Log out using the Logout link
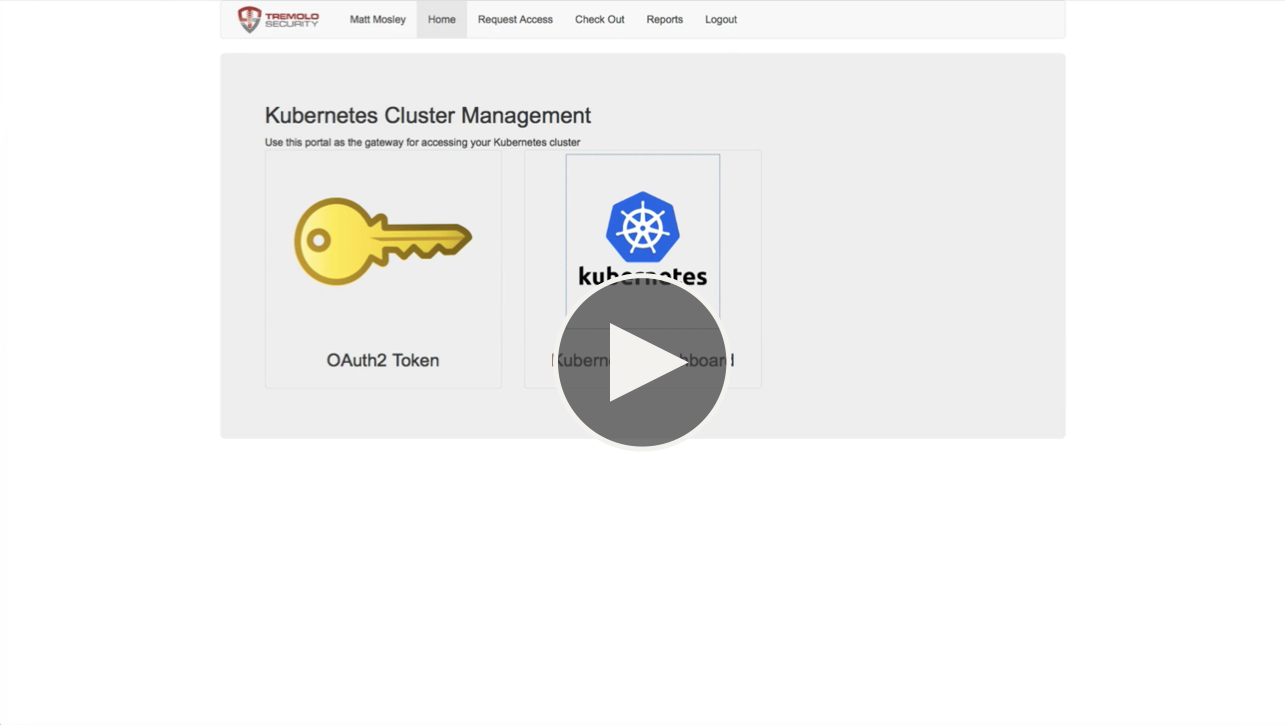Viewport: 1285px width, 725px height. click(721, 19)
